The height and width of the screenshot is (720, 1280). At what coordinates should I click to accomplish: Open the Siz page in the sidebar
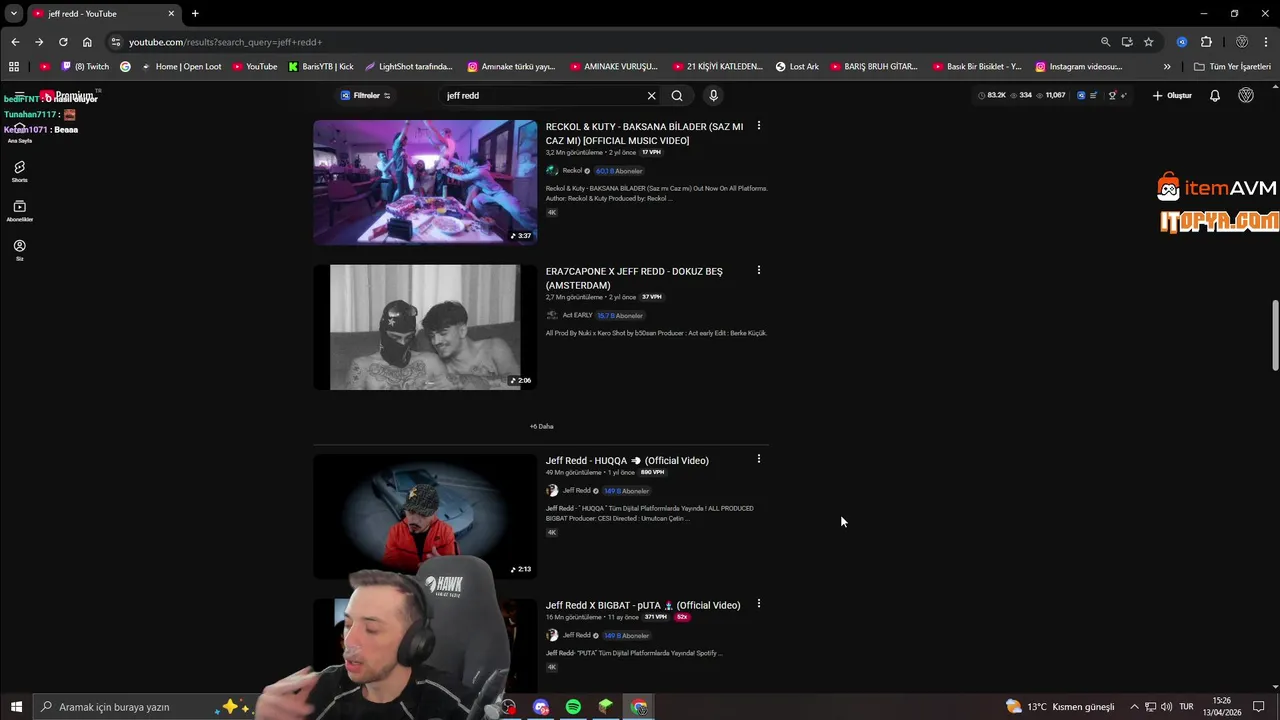coord(19,250)
